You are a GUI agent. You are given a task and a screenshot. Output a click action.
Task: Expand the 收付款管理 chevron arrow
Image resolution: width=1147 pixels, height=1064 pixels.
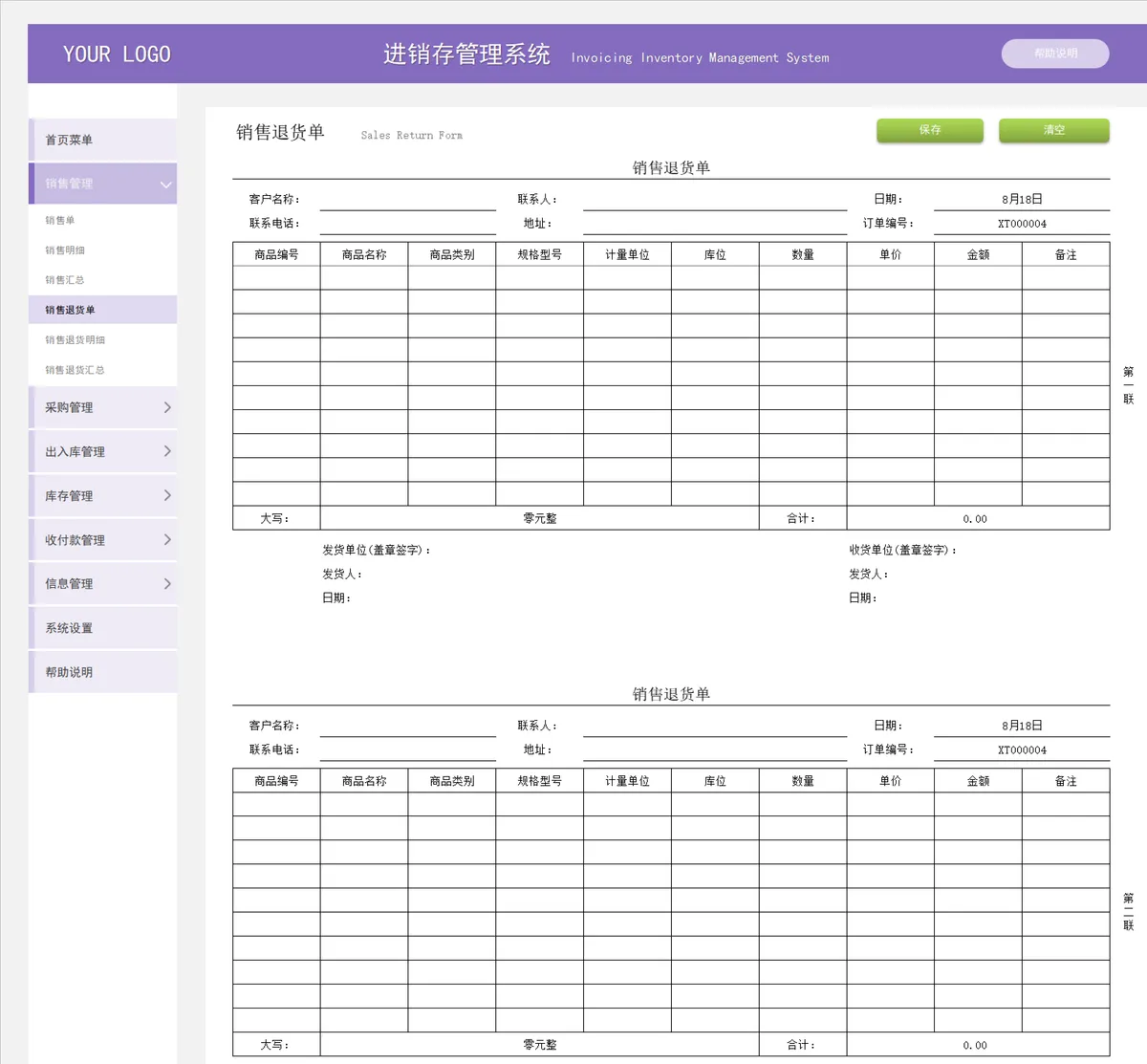pos(167,539)
